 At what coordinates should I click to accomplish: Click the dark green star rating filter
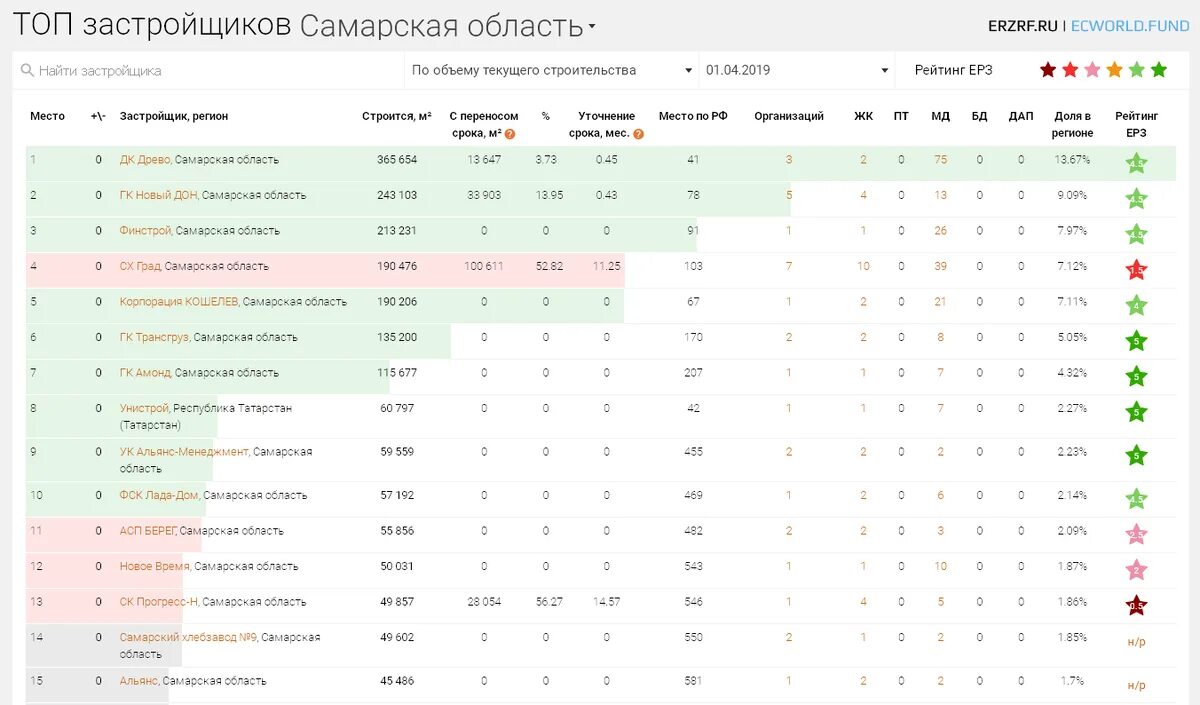(x=1159, y=70)
